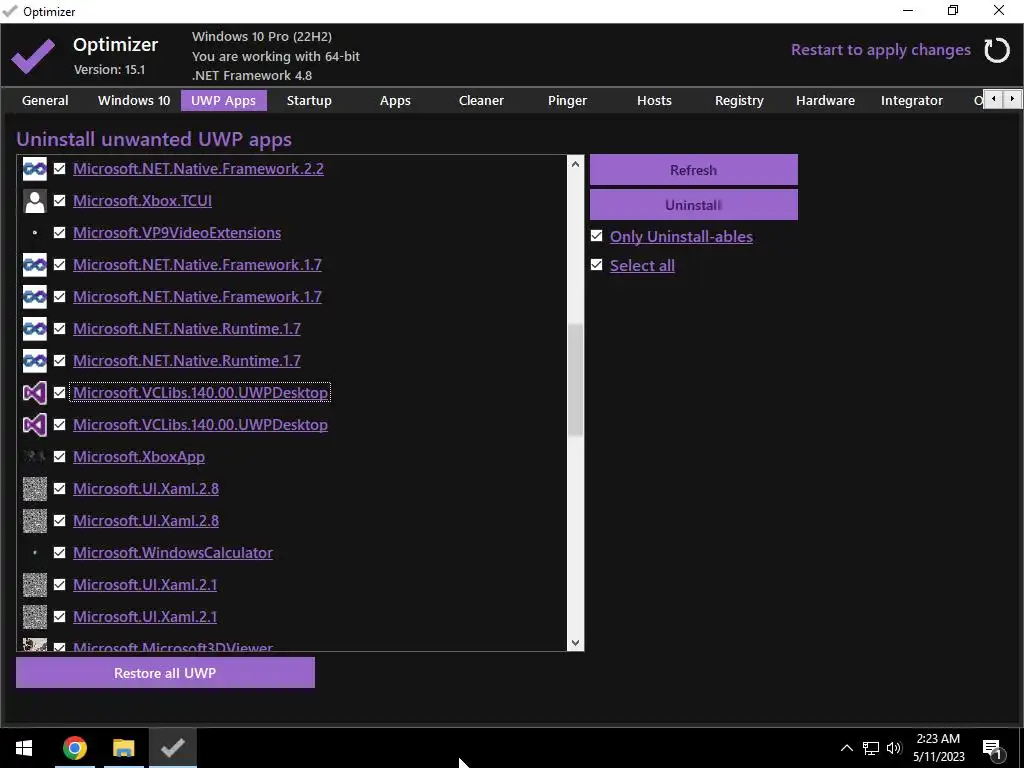Click the focused Microsoft.VCLibs.140.00.UWPDesktop link
This screenshot has width=1024, height=768.
[200, 392]
